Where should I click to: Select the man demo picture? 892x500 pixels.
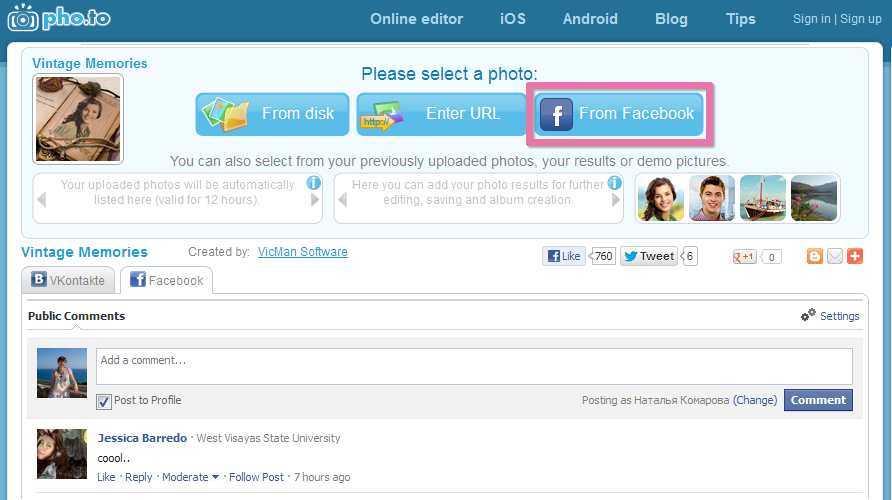(x=712, y=198)
